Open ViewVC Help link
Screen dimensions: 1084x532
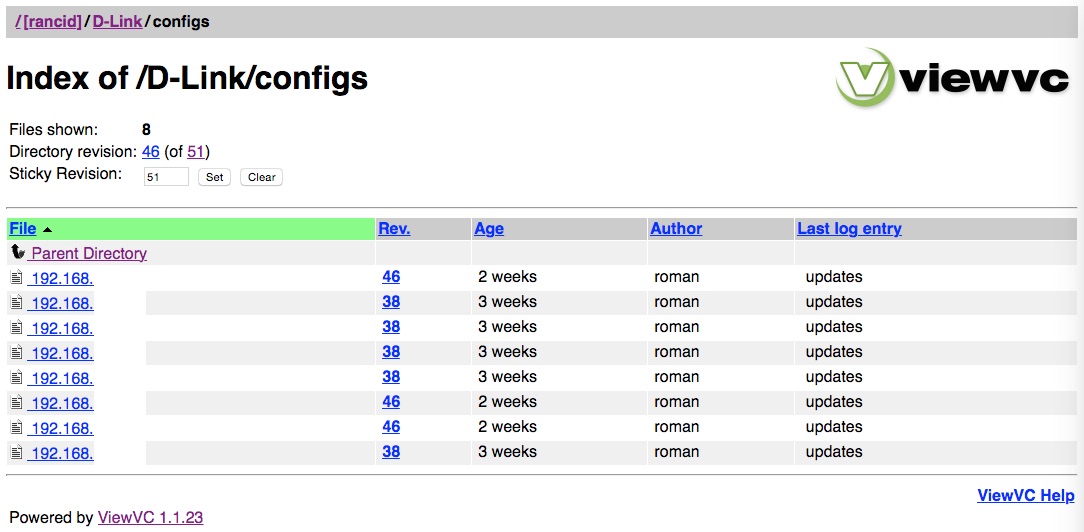[1025, 495]
